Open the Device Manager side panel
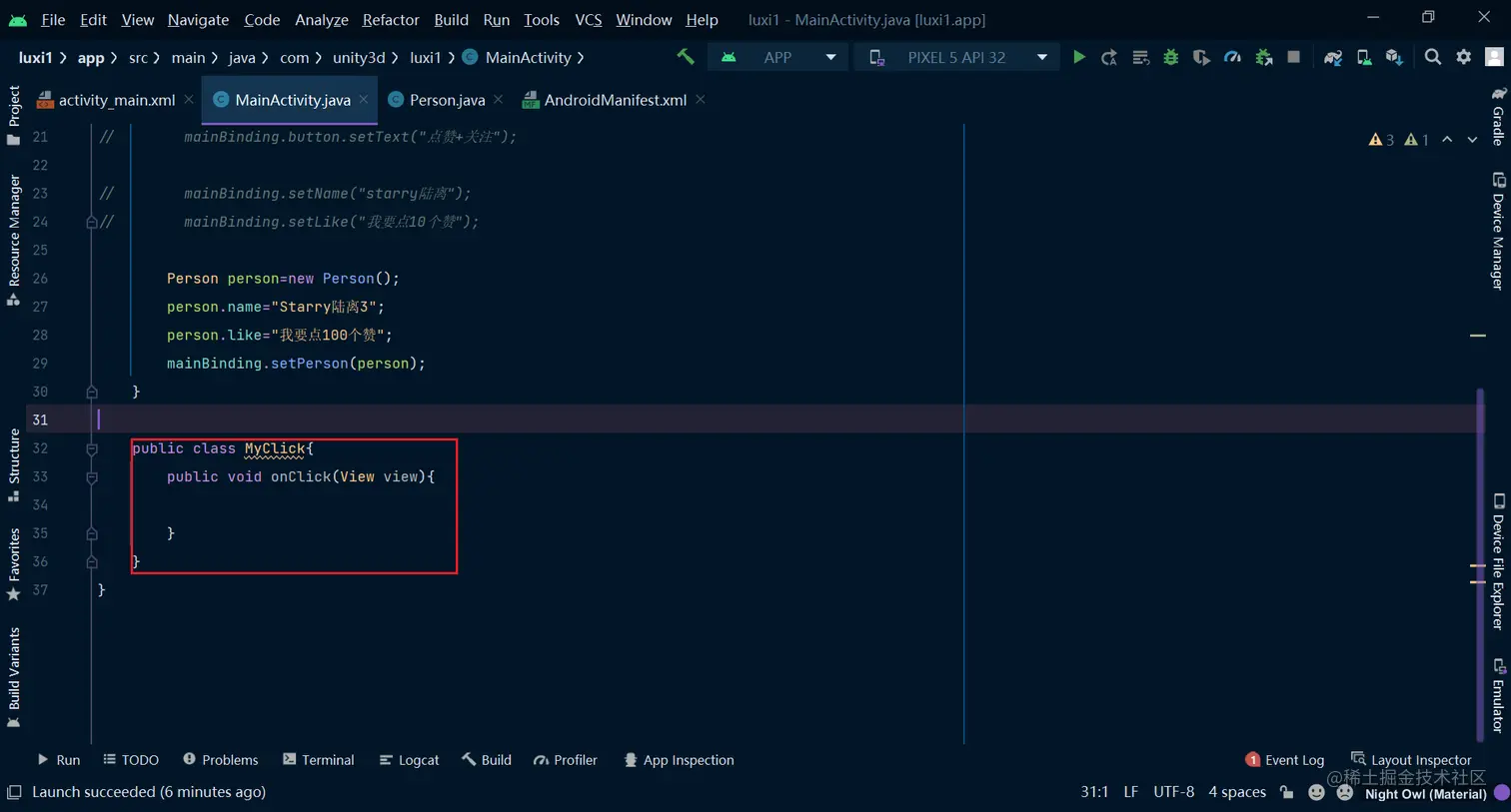 tap(1498, 231)
